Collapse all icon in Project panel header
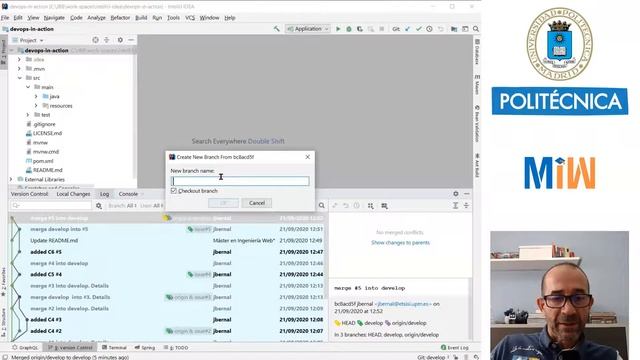Image resolution: width=640 pixels, height=360 pixels. (x=107, y=40)
